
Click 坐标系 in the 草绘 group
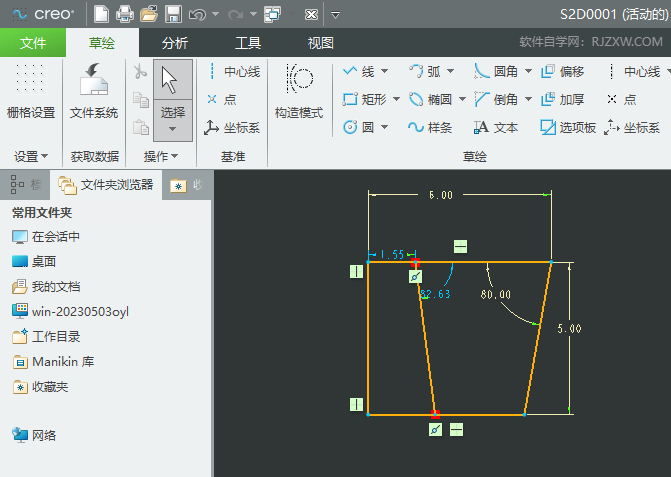(x=632, y=127)
